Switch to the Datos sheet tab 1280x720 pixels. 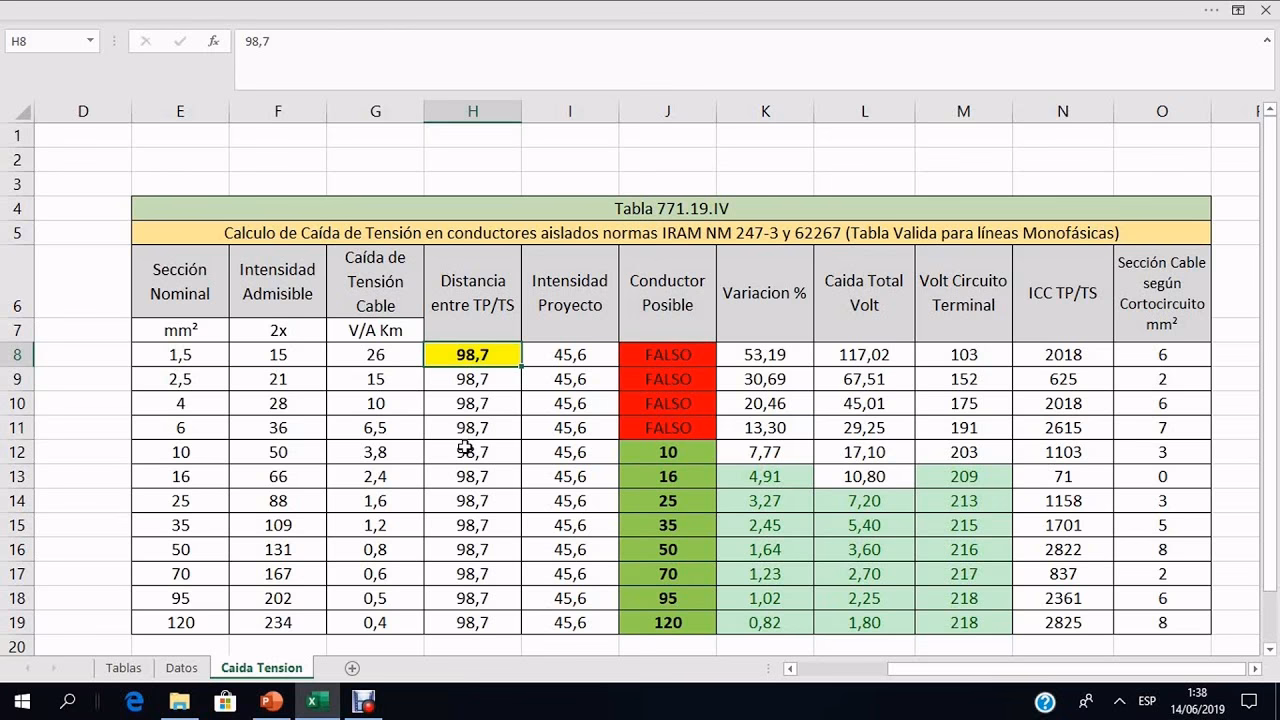click(181, 668)
